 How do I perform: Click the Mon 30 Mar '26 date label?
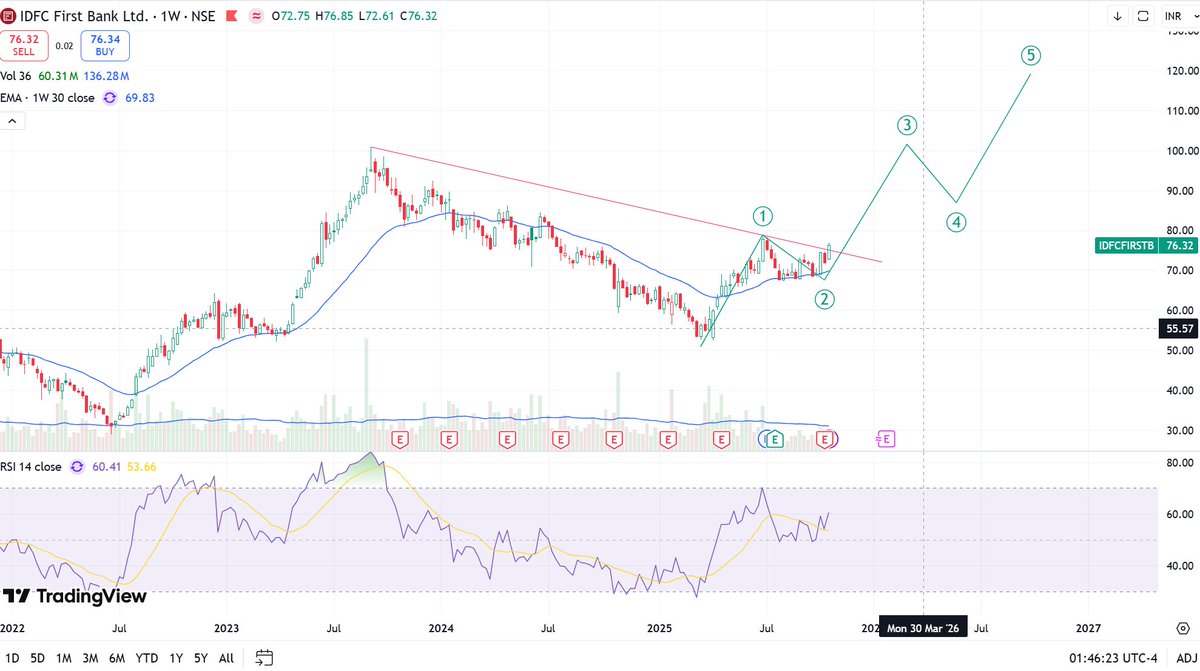923,628
